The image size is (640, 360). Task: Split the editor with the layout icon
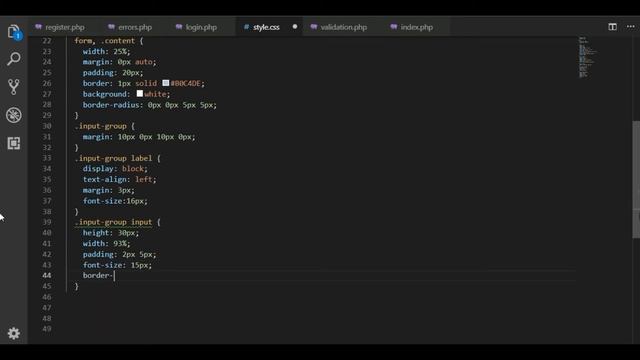(x=612, y=27)
